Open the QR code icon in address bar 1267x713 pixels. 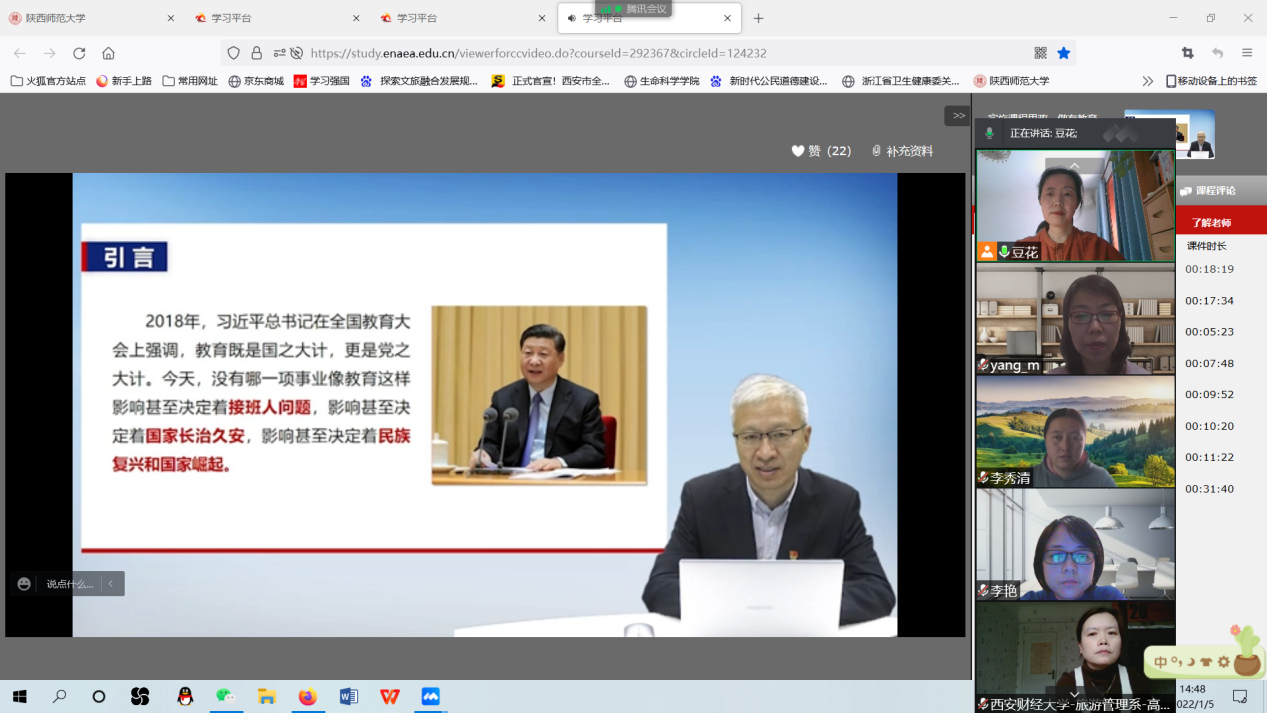point(1041,53)
